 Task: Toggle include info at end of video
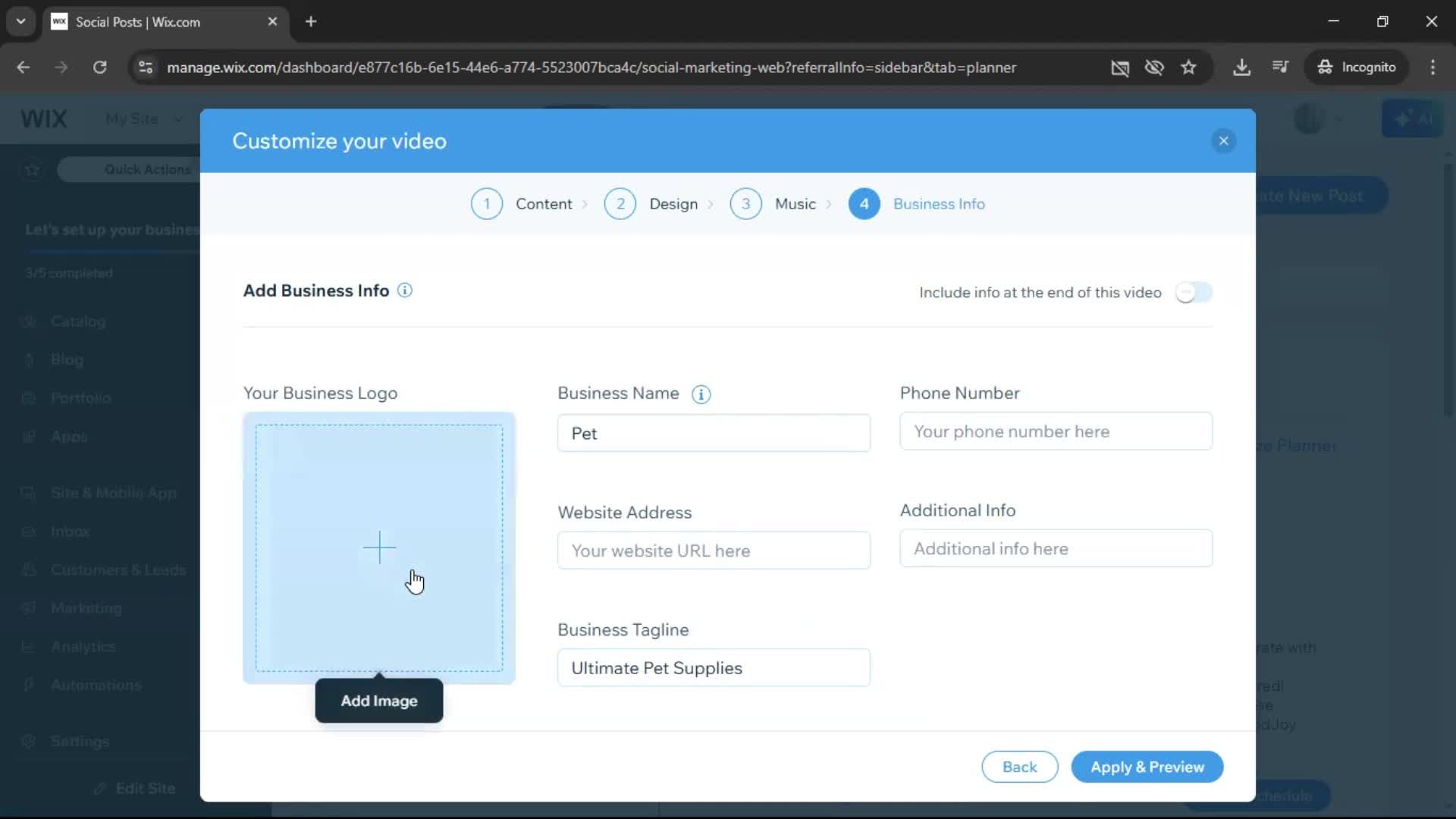click(x=1194, y=293)
